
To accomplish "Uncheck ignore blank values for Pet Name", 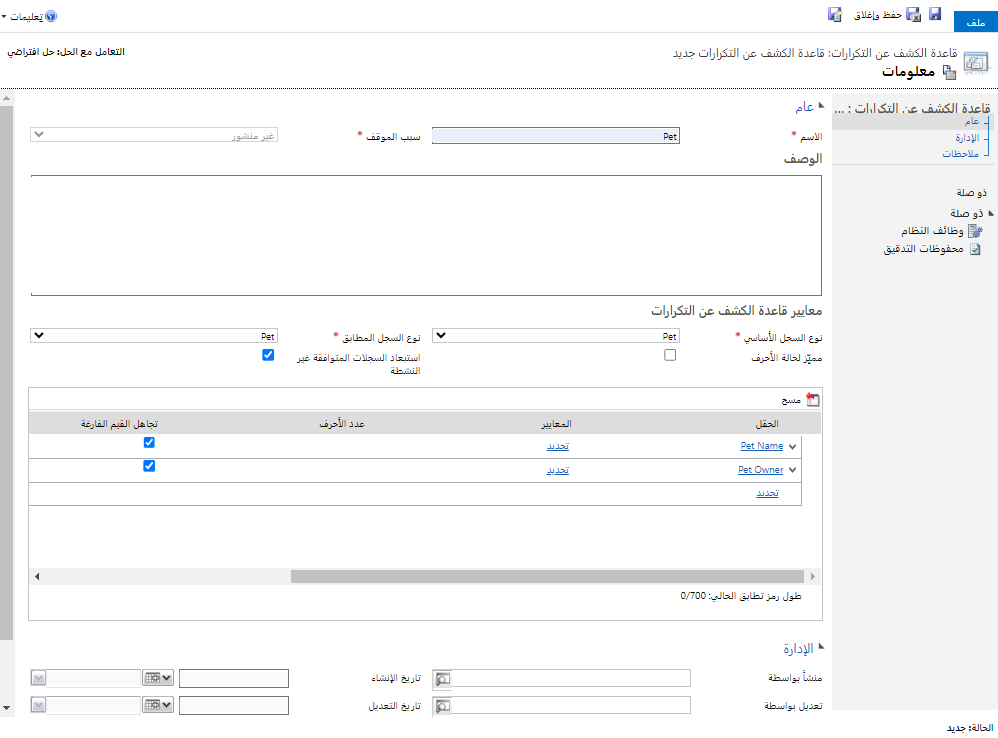I will [x=149, y=442].
